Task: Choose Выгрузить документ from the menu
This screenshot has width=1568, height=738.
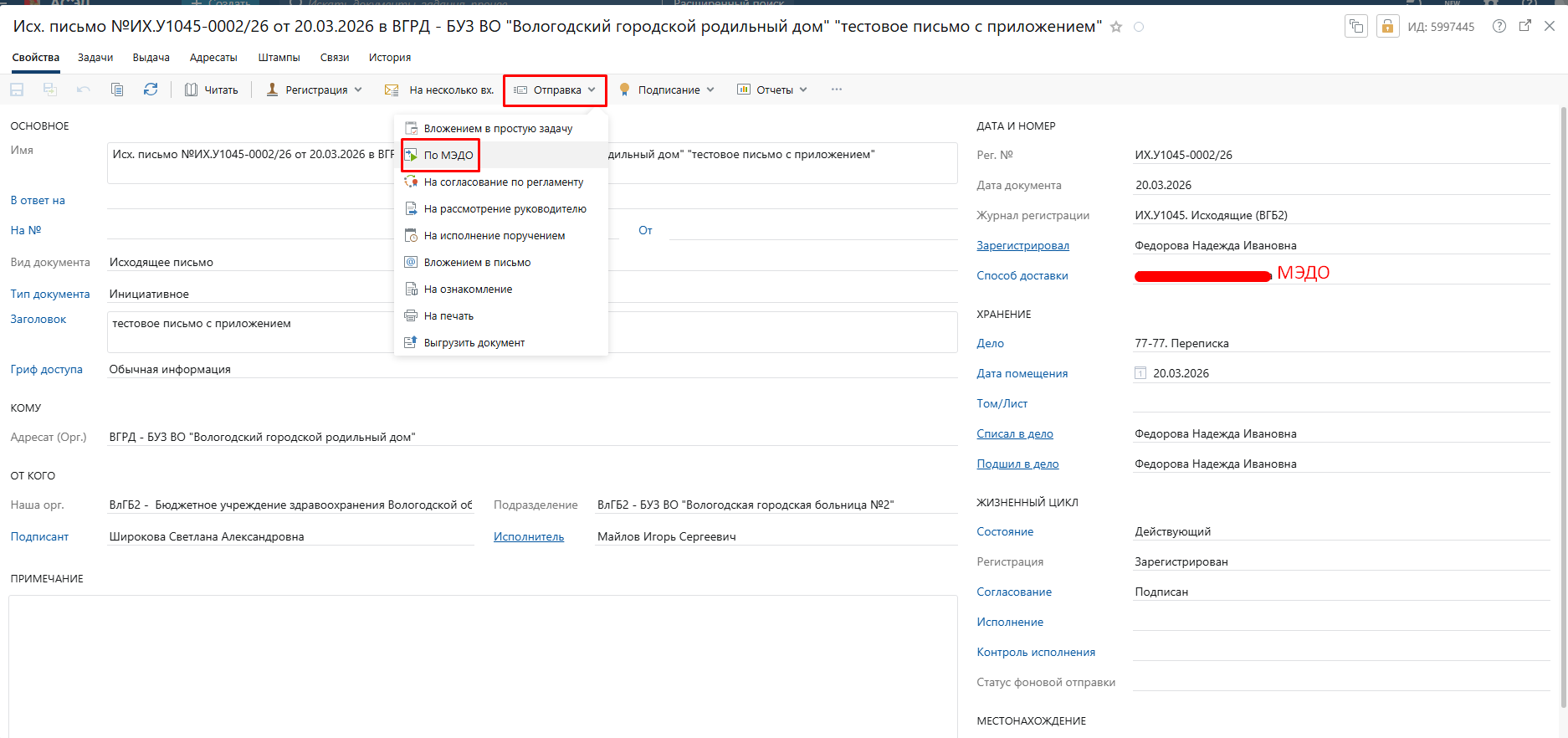Action: (474, 342)
